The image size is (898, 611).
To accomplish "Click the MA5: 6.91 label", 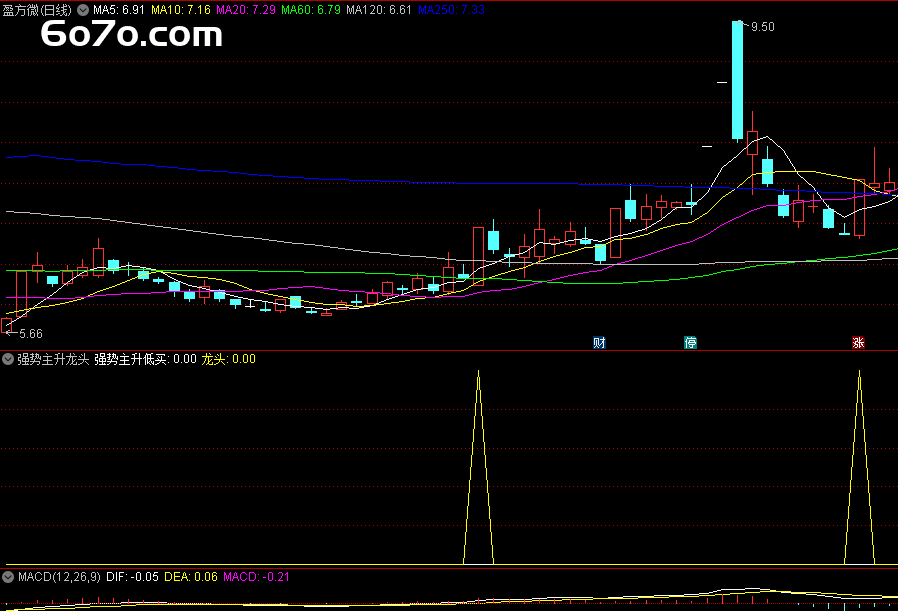I will click(x=119, y=10).
